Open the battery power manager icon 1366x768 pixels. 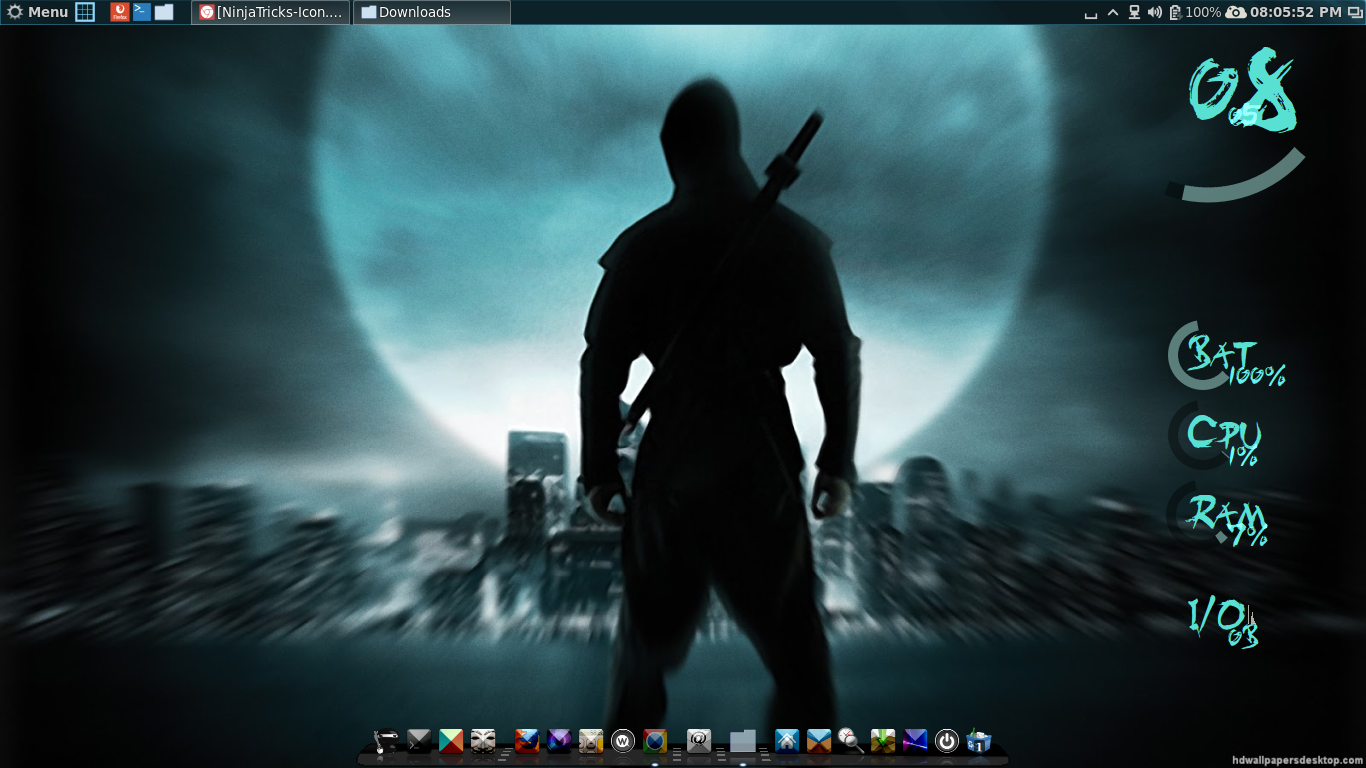tap(1175, 12)
